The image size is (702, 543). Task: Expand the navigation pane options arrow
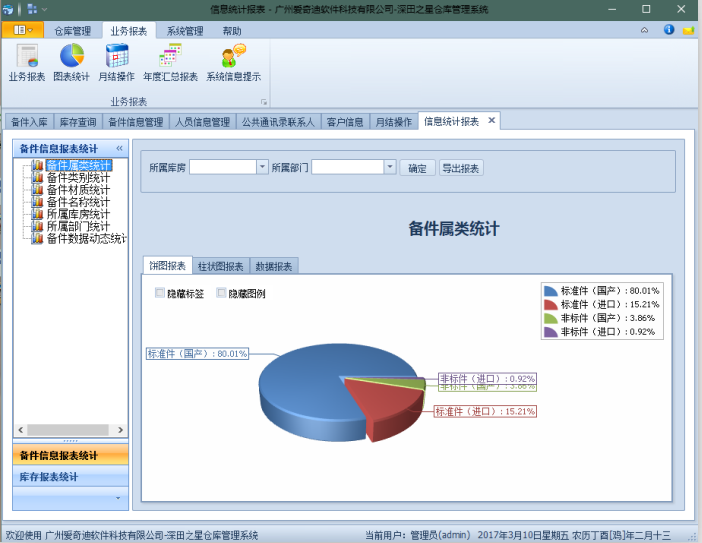coord(118,498)
